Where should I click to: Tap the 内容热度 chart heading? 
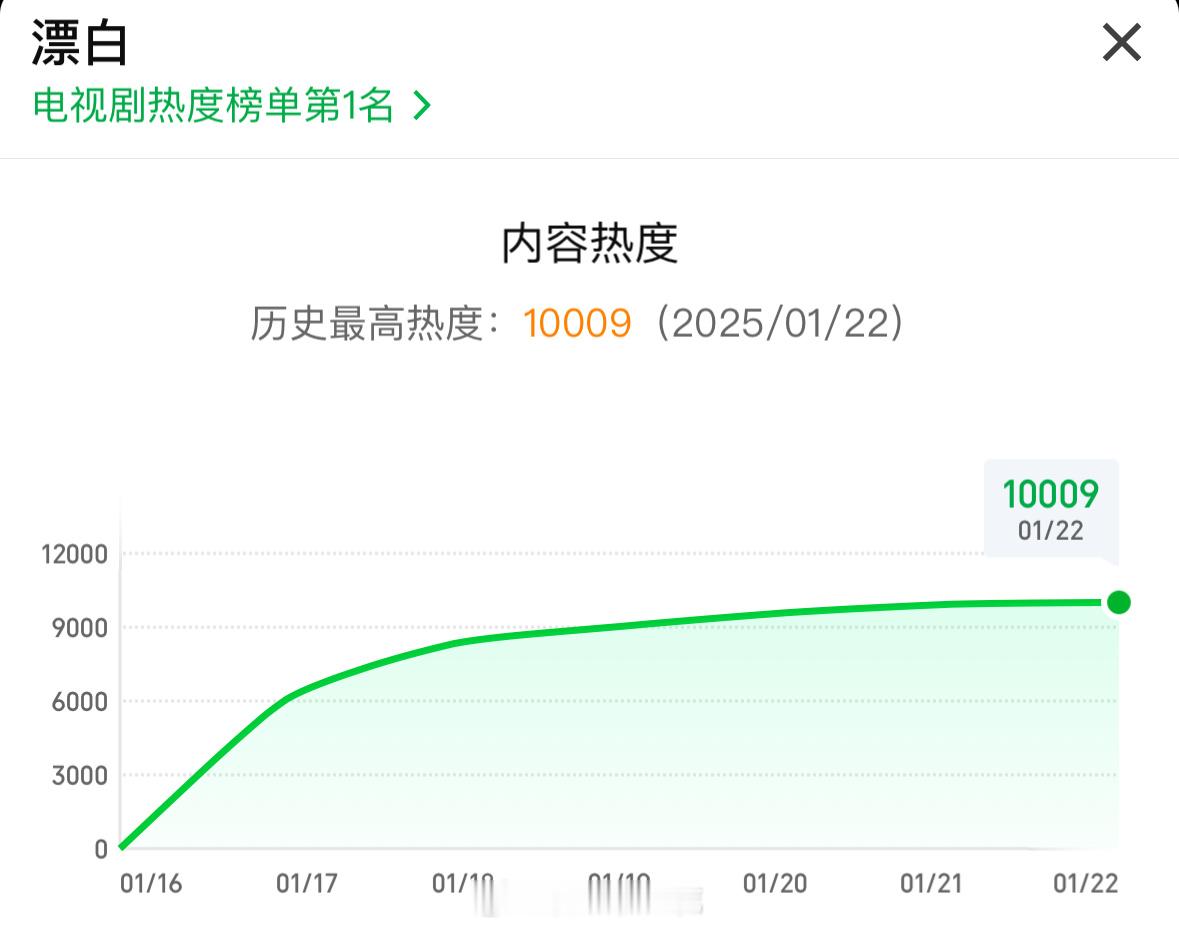click(x=590, y=243)
